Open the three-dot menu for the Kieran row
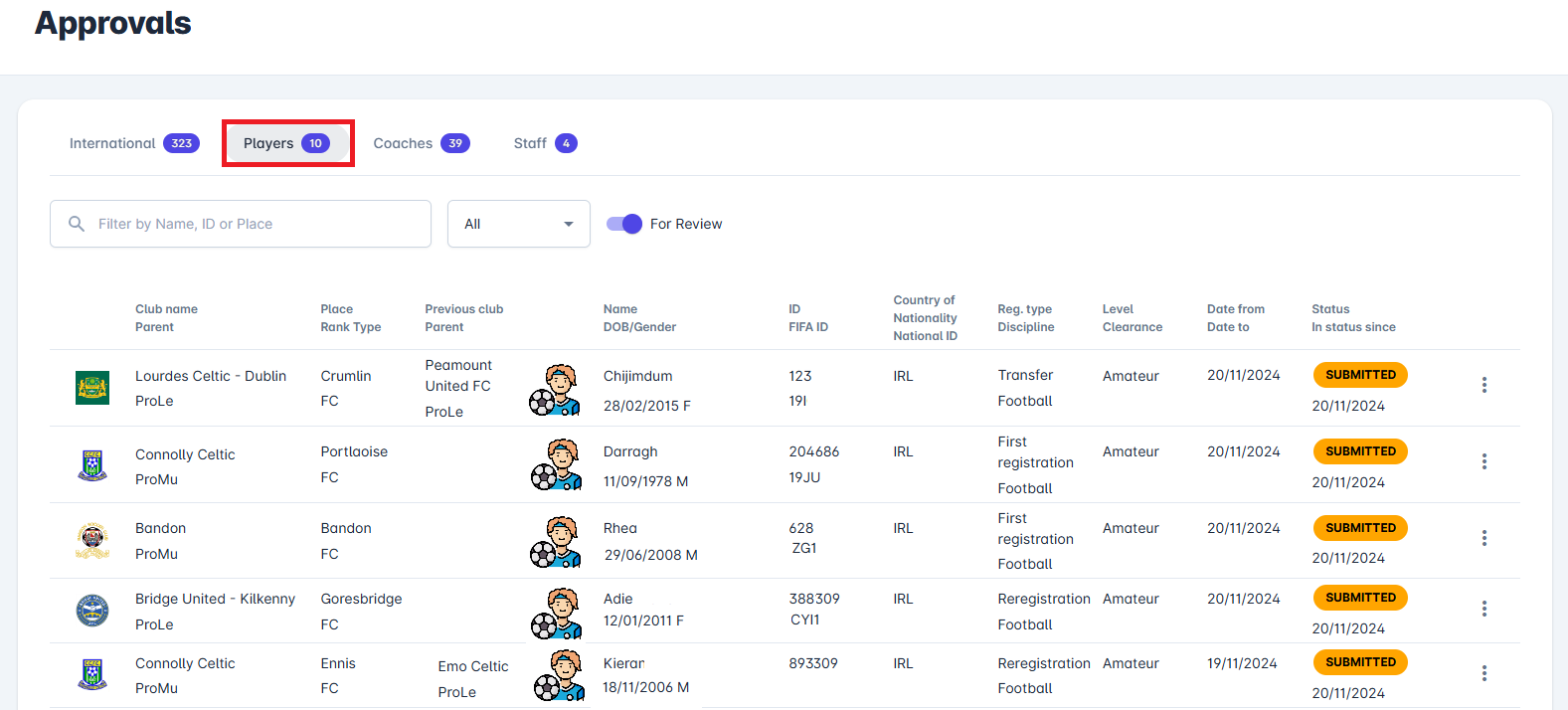1568x710 pixels. point(1483,673)
